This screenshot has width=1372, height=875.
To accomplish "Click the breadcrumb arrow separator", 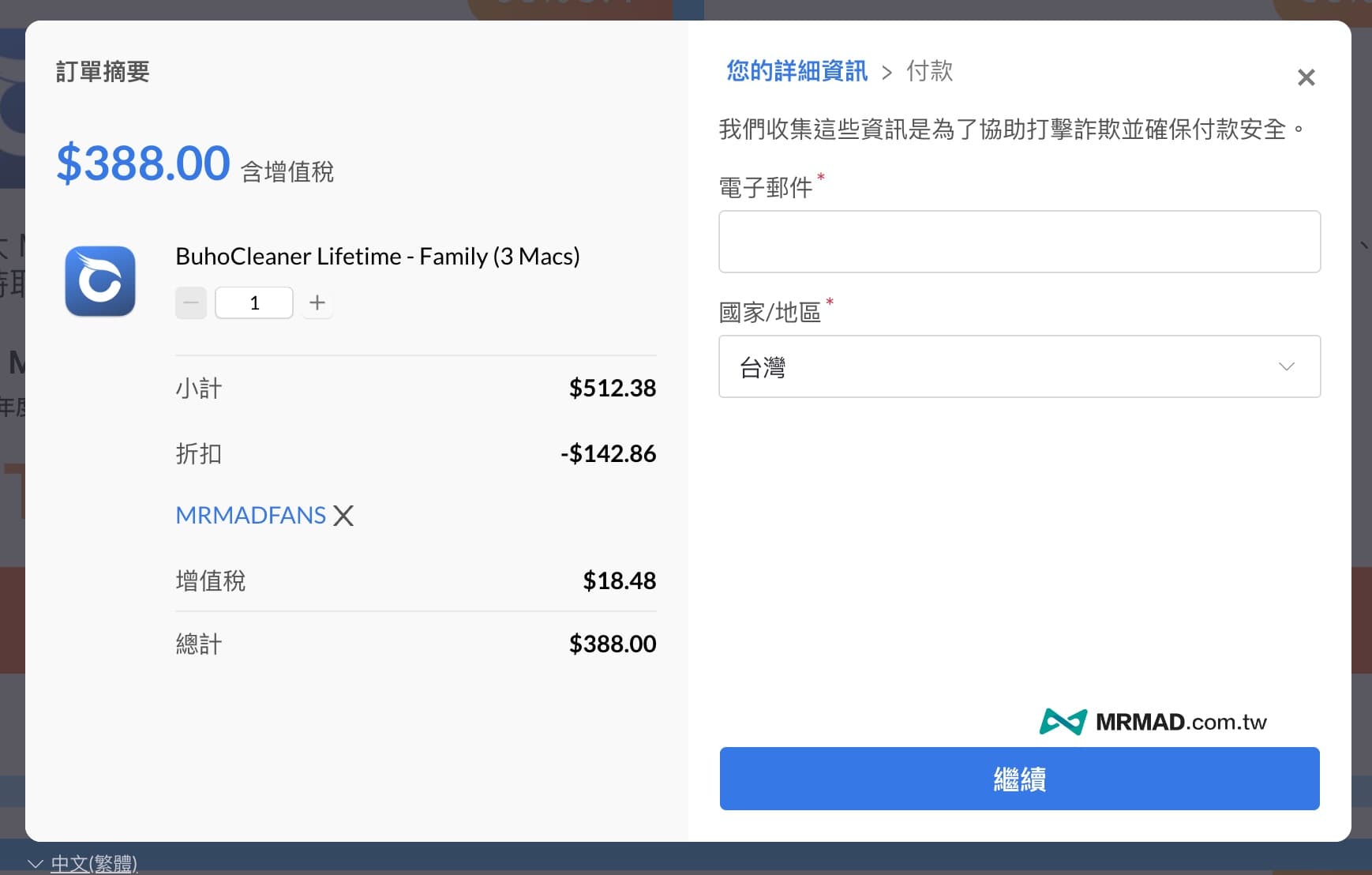I will 887,73.
